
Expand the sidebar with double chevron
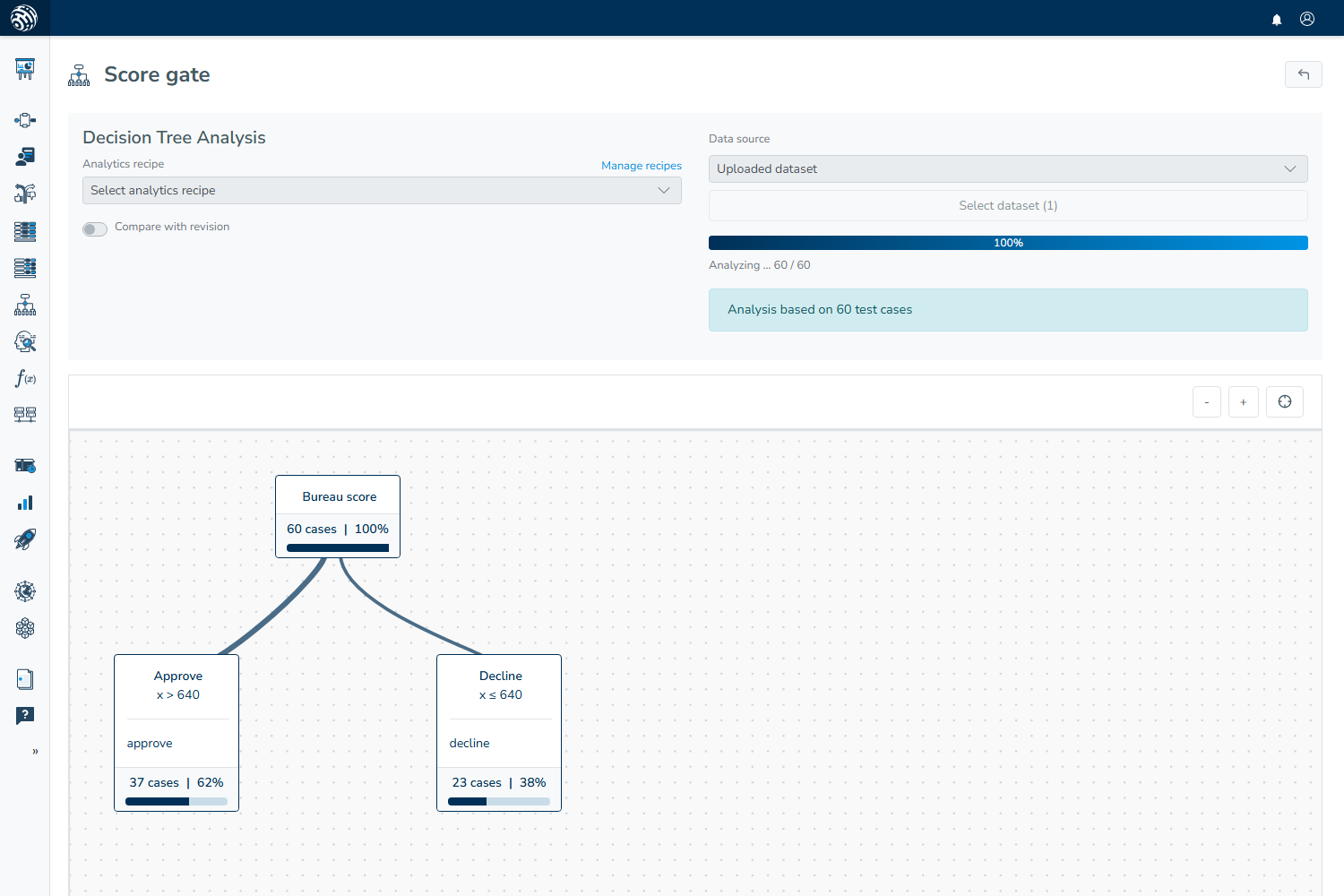(x=35, y=752)
